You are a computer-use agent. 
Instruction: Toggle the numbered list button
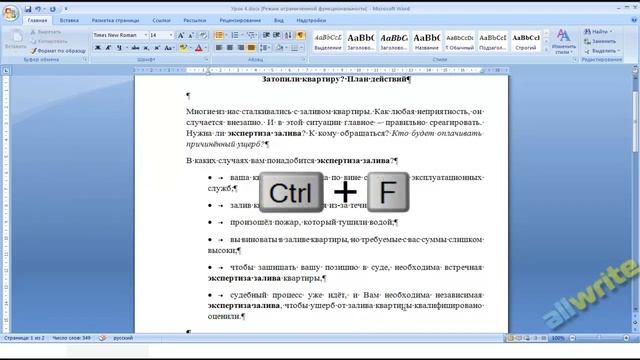(x=235, y=36)
